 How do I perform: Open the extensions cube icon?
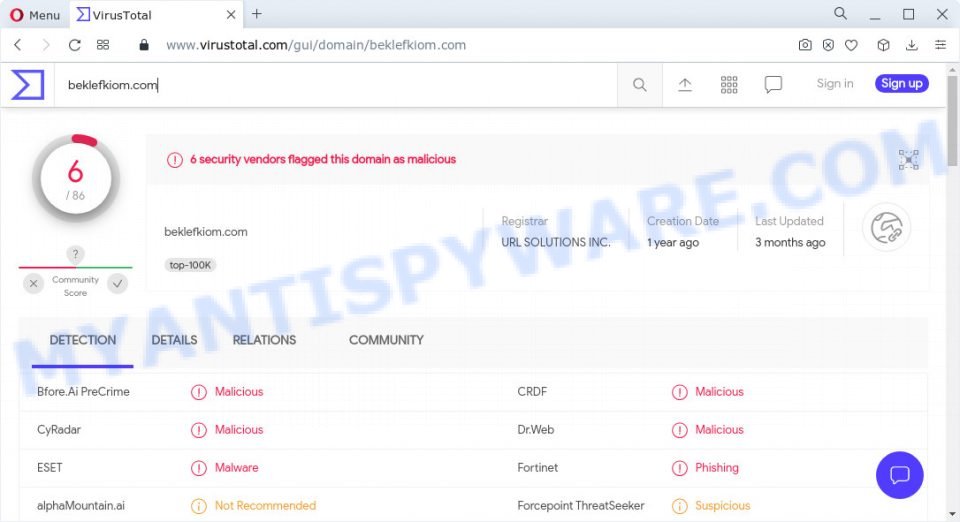(x=883, y=45)
